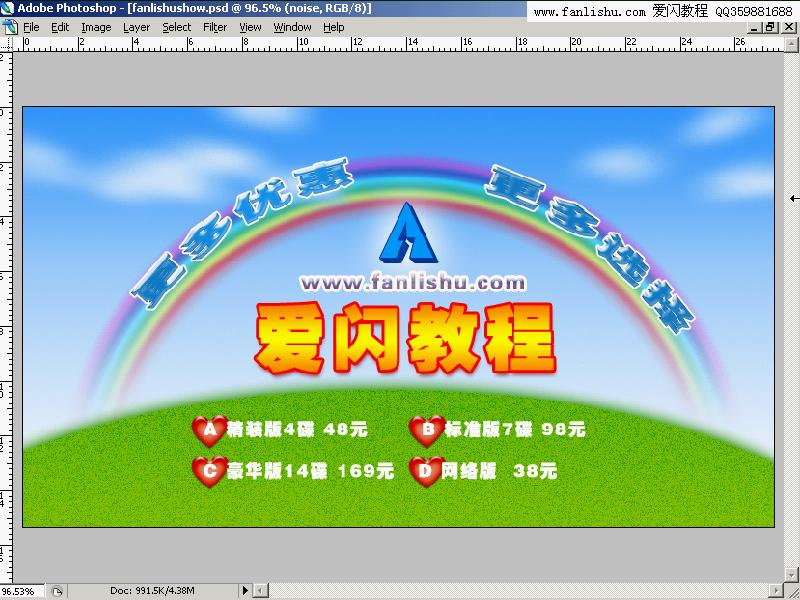Viewport: 800px width, 600px height.
Task: Click the blue 3D letter A logo on canvas
Action: pos(408,233)
